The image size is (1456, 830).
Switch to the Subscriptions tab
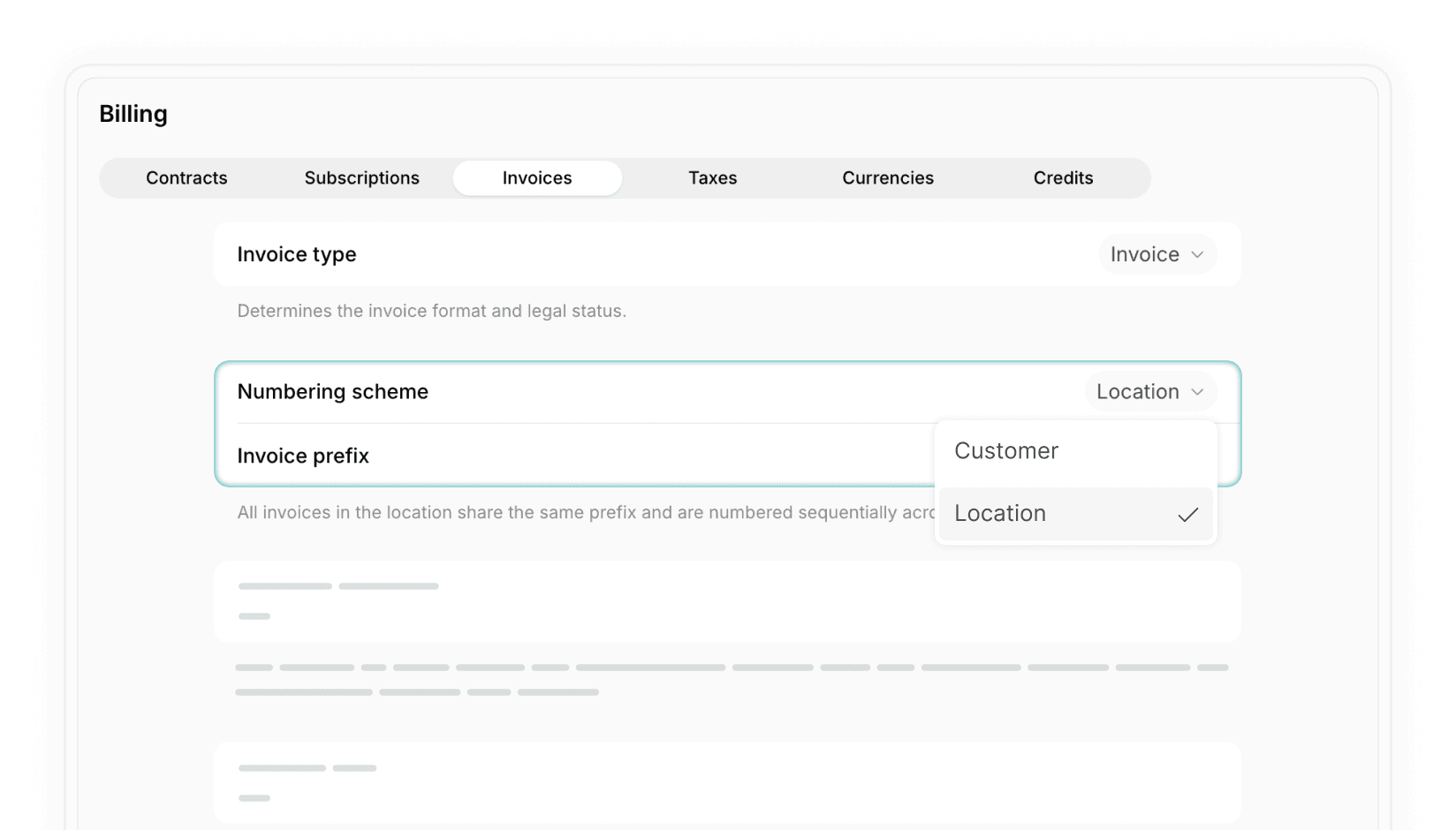(x=361, y=178)
